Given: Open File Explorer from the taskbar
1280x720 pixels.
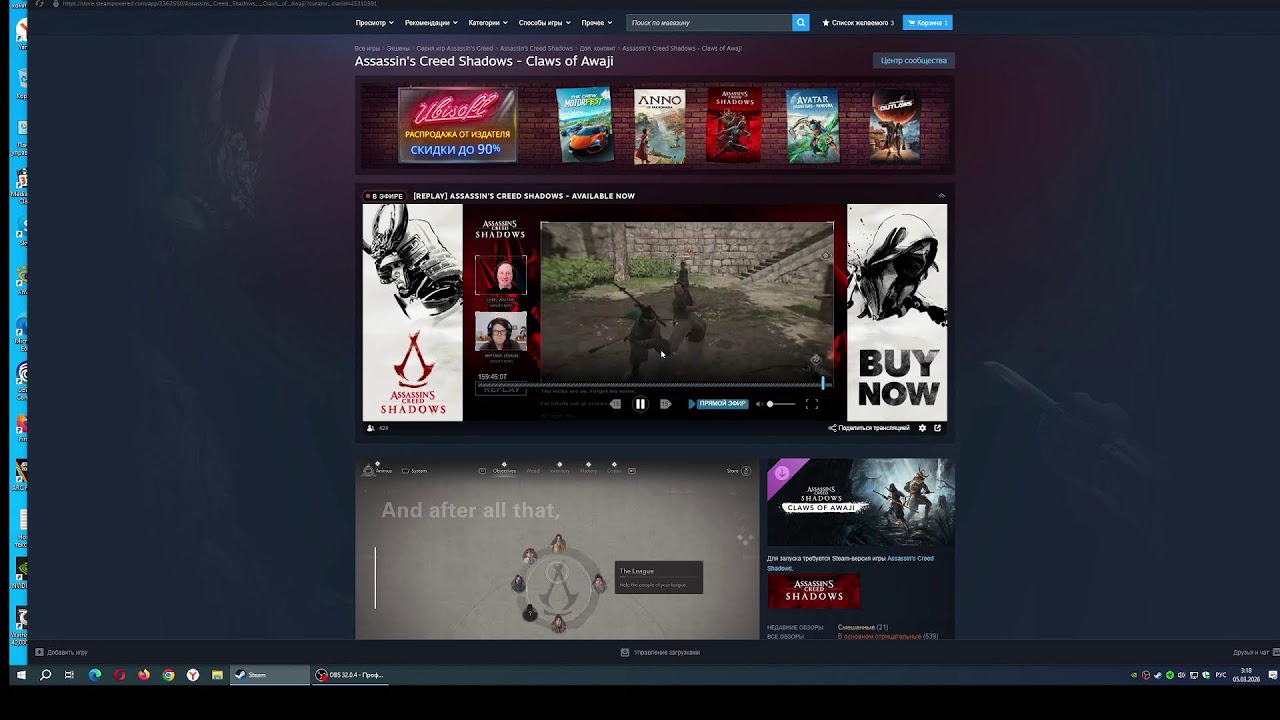Looking at the screenshot, I should coord(217,675).
